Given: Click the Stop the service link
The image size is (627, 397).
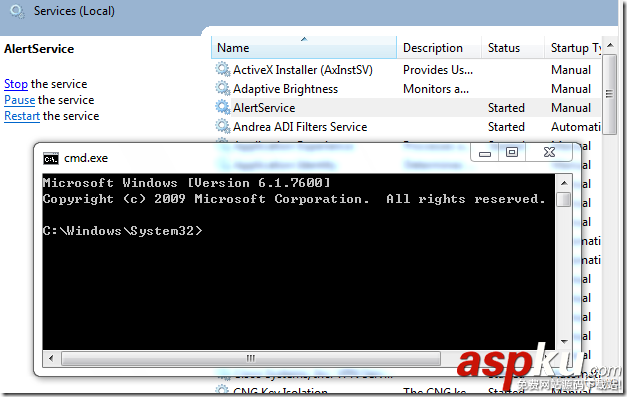Looking at the screenshot, I should click(x=16, y=84).
